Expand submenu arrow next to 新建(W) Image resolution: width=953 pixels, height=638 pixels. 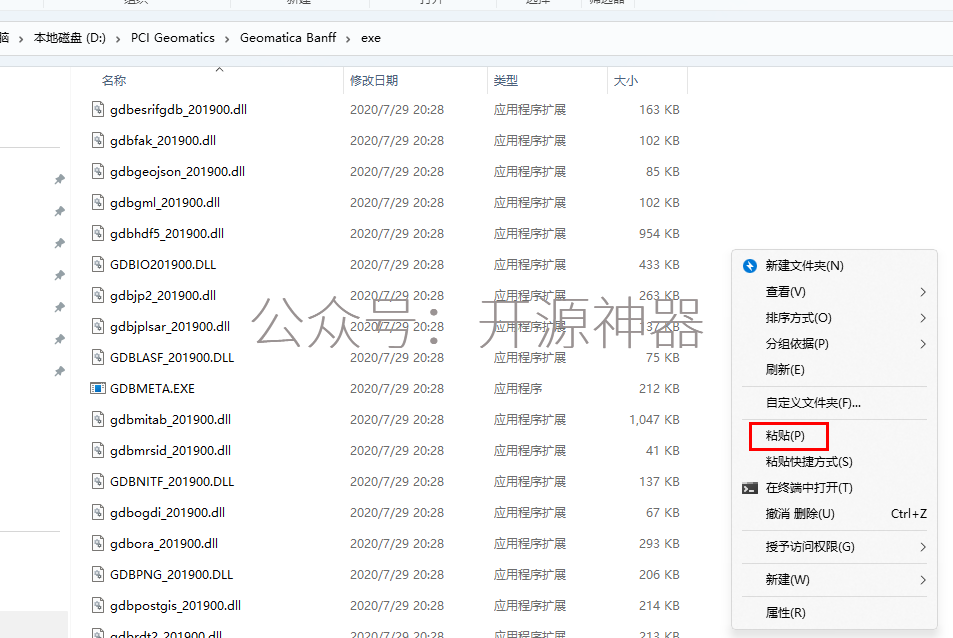(x=923, y=580)
